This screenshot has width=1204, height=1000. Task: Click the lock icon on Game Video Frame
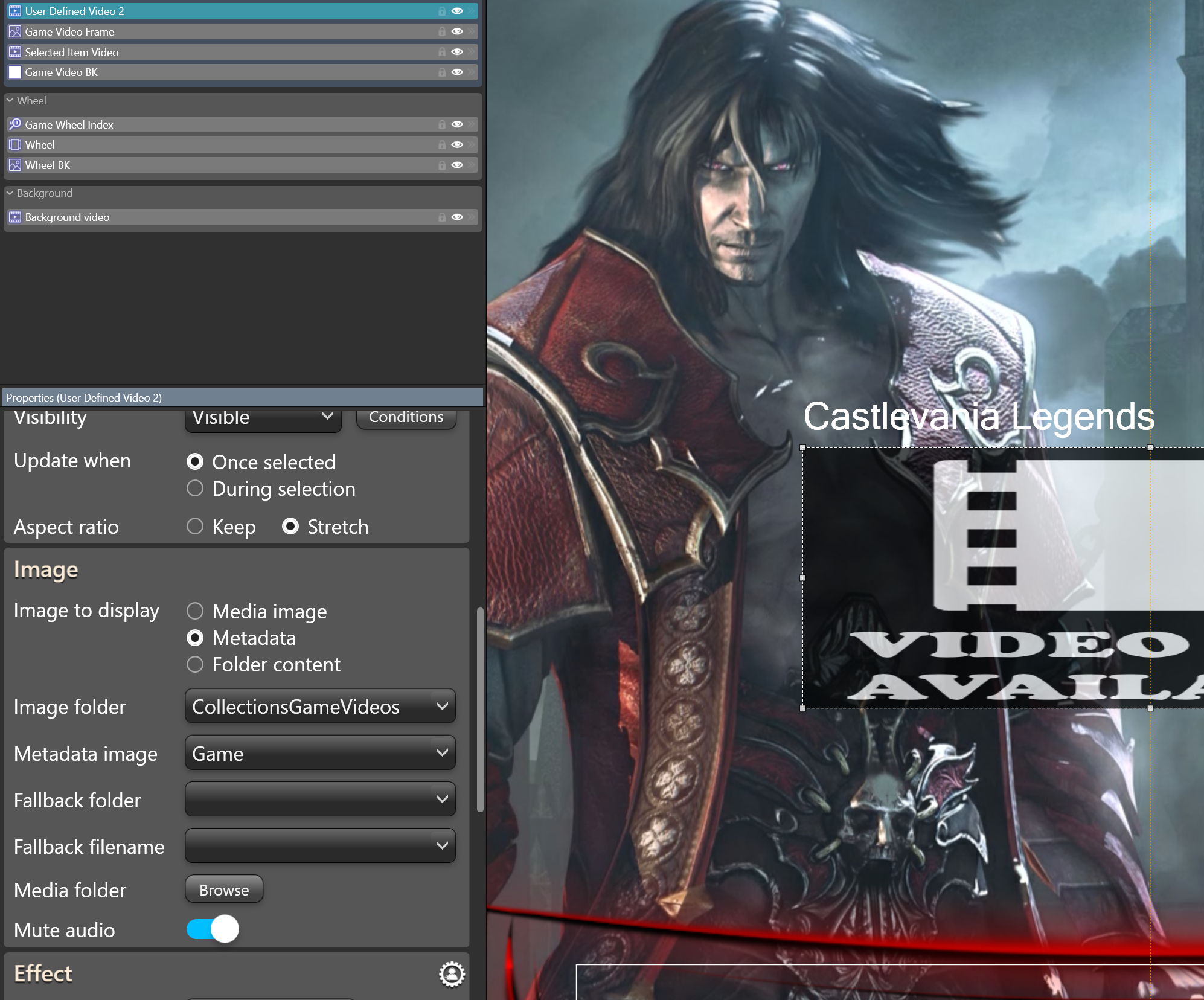pos(442,31)
